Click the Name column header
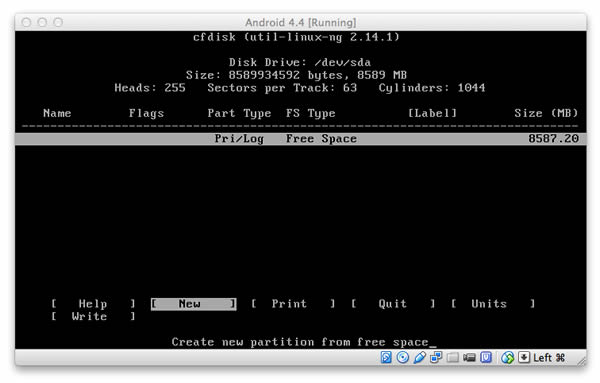600x383 pixels. point(57,113)
